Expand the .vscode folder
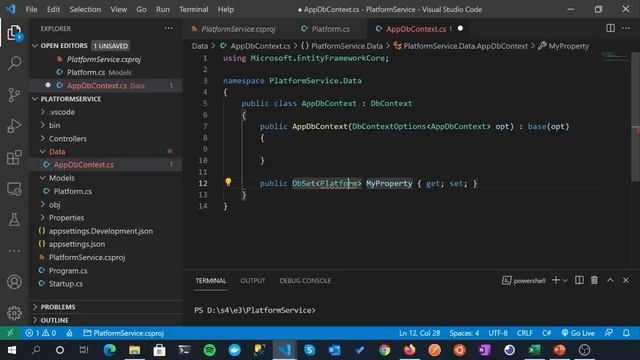640x360 pixels. 62,112
